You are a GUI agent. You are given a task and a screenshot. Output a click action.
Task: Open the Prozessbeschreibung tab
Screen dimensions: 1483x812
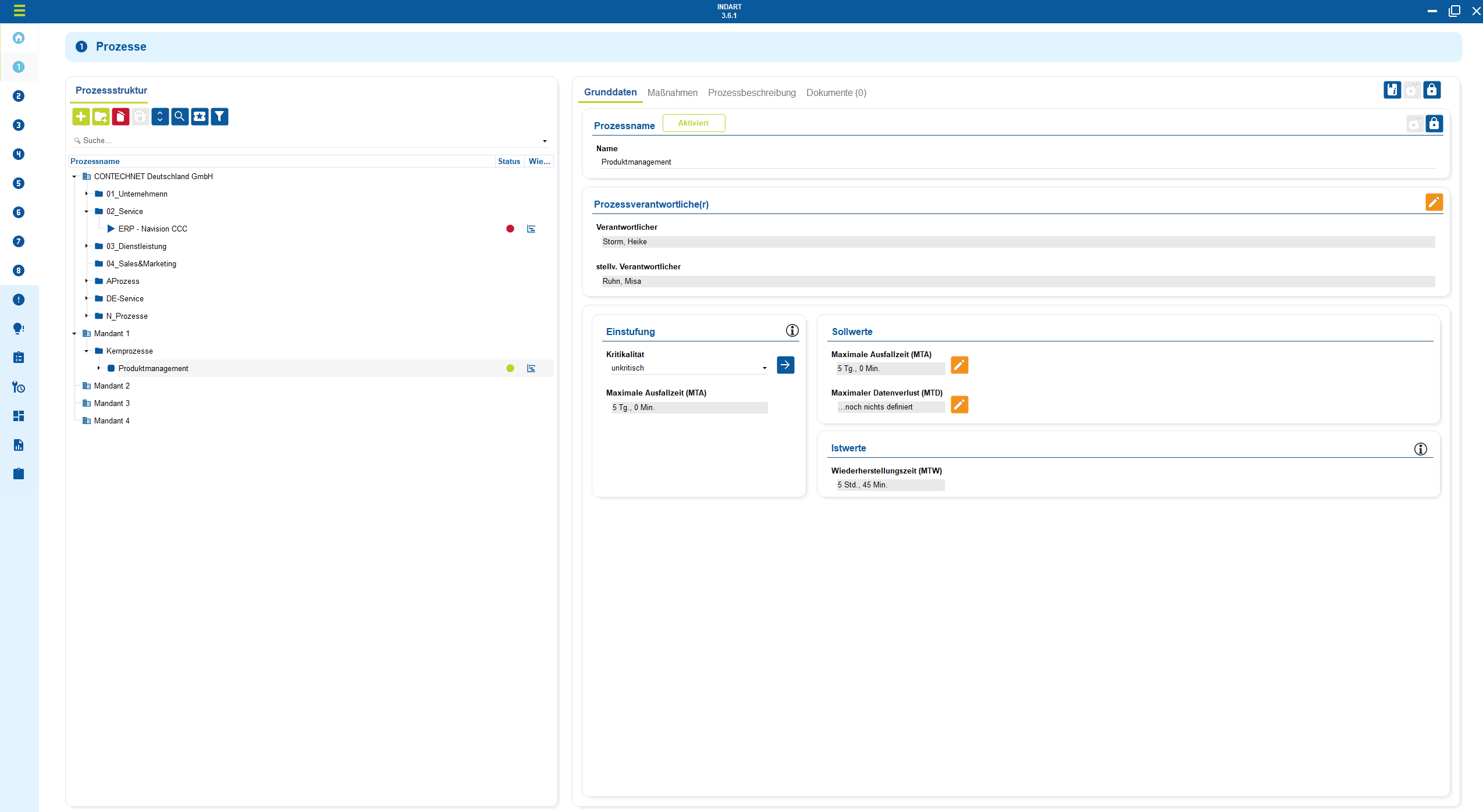click(751, 92)
